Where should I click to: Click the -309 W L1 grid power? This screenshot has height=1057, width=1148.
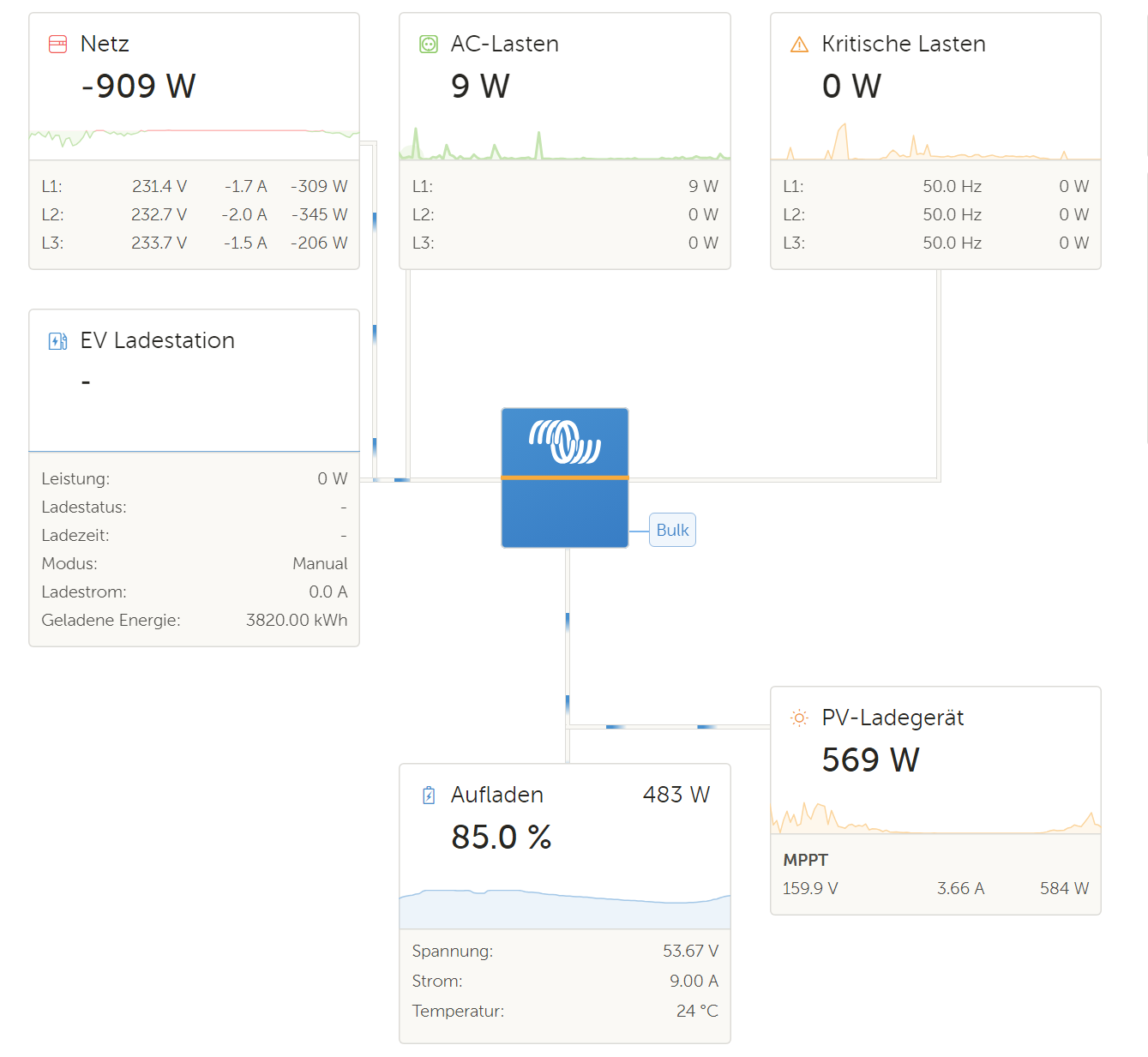pos(319,186)
